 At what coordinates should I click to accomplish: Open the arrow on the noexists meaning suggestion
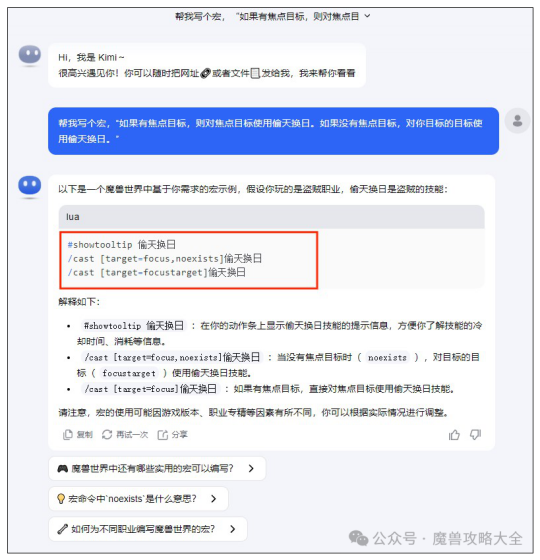click(214, 499)
